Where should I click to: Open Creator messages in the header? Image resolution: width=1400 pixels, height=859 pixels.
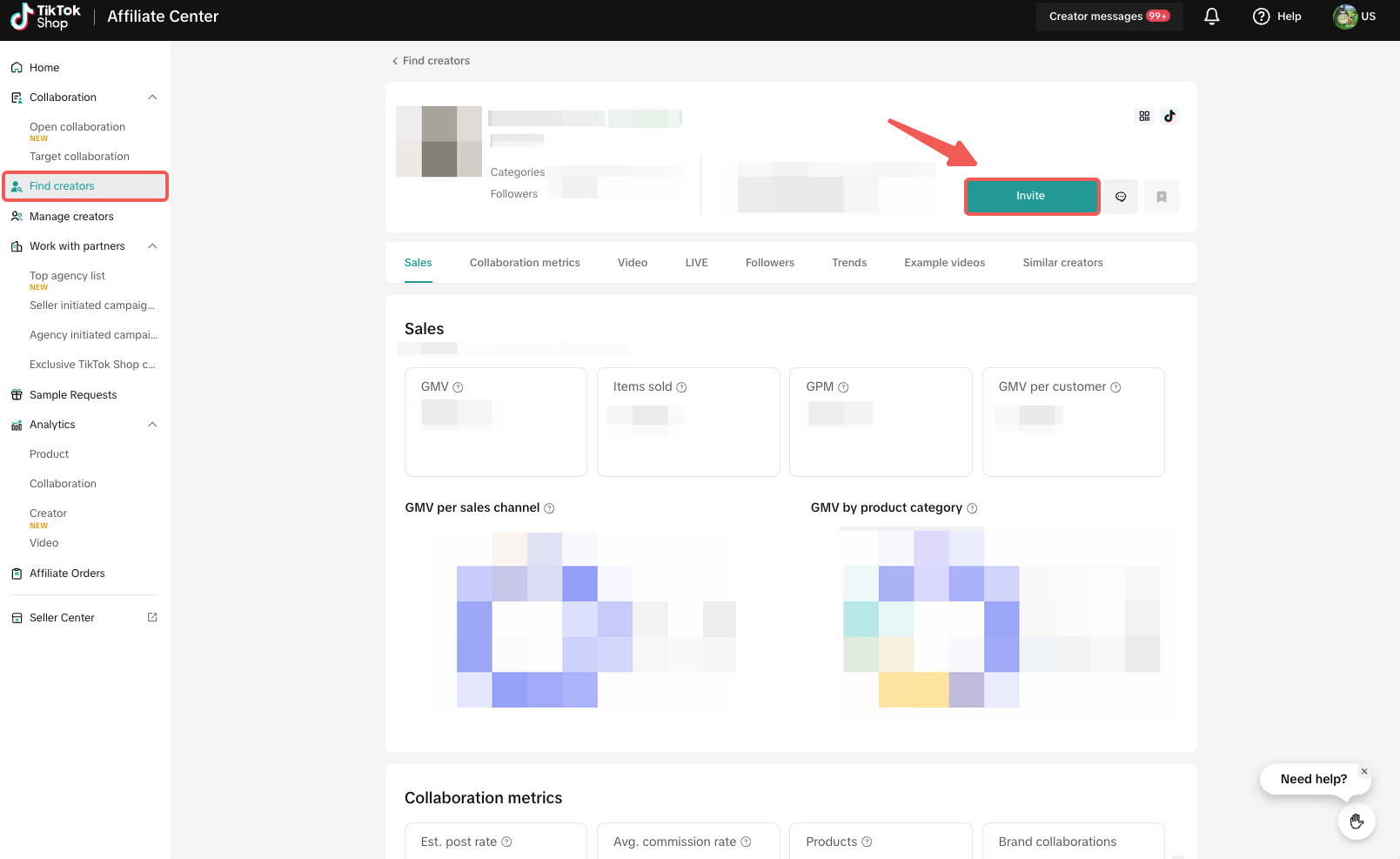point(1109,17)
